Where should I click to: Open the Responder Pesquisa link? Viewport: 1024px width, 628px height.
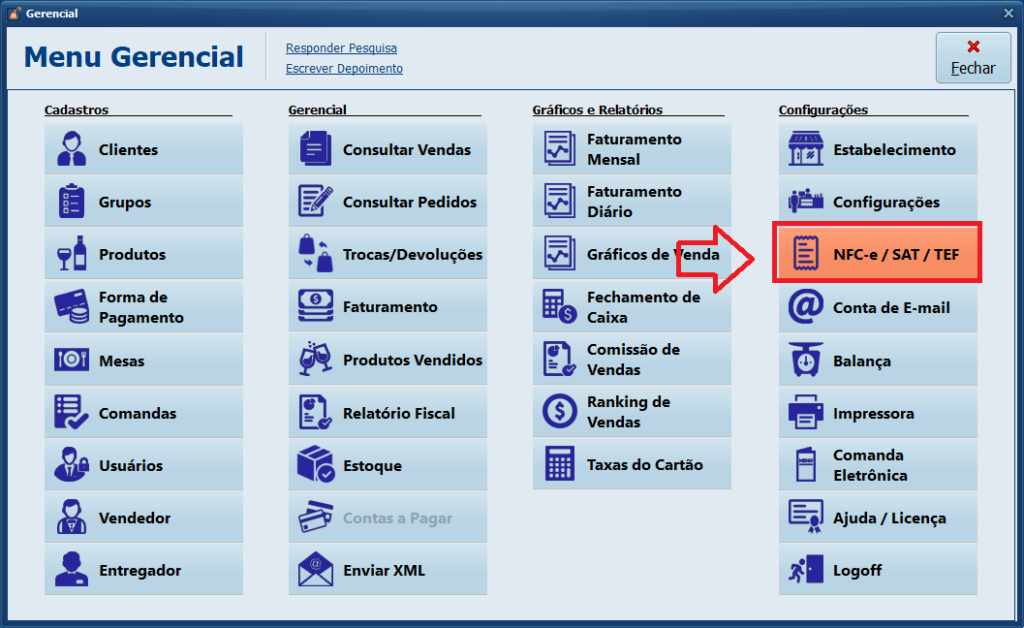(x=341, y=48)
